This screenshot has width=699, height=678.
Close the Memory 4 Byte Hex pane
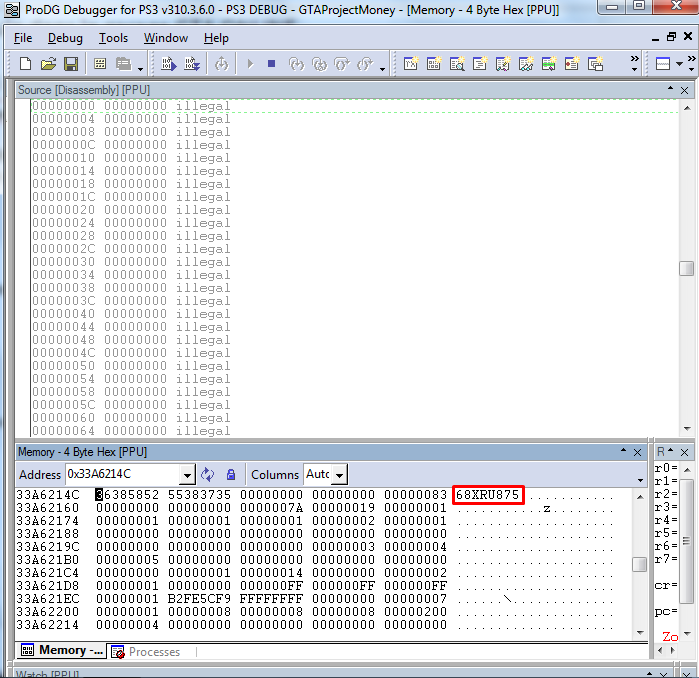637,452
